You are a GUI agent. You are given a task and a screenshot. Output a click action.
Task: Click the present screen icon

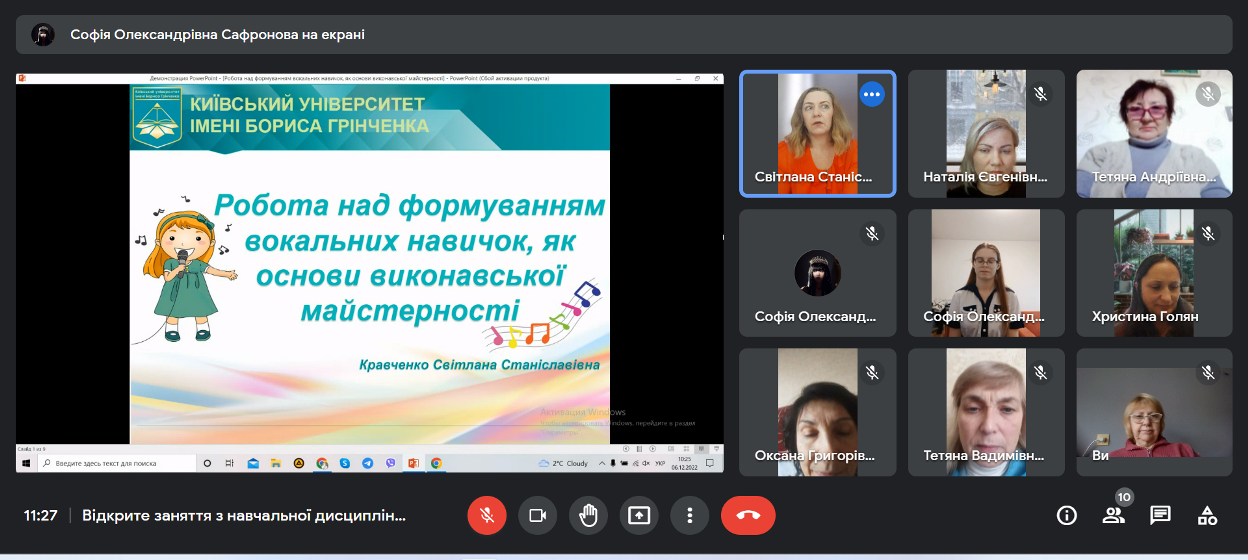(638, 515)
